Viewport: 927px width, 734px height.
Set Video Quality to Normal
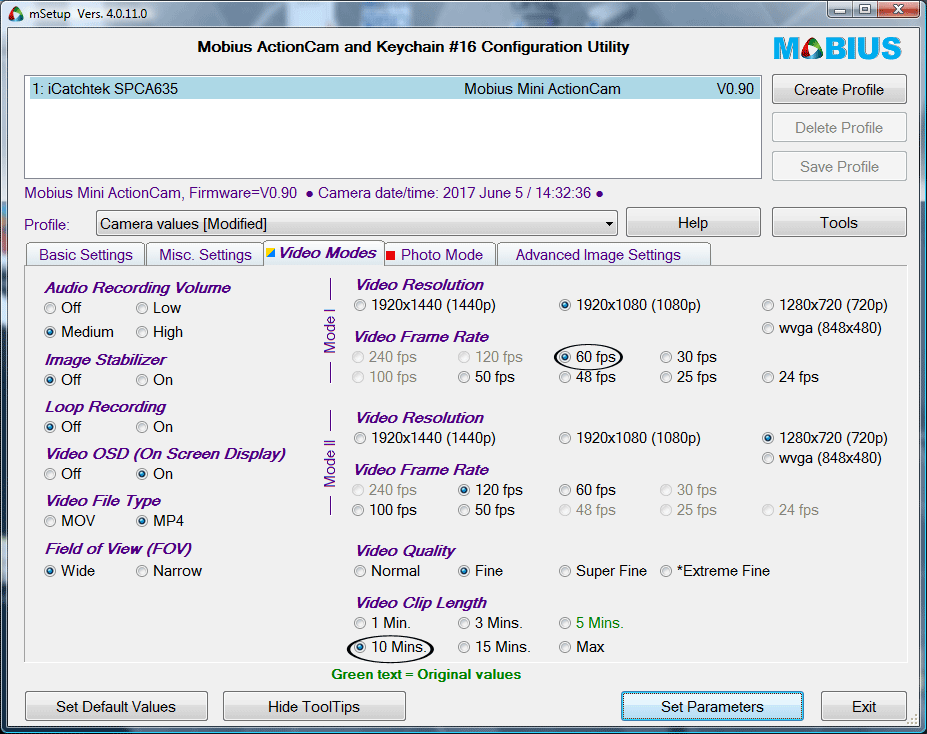(387, 571)
